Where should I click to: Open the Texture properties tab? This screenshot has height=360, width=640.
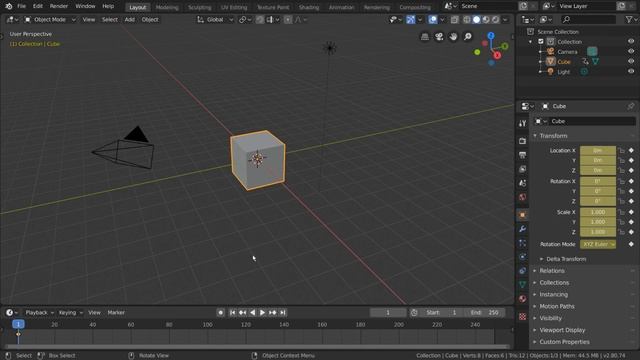522,316
